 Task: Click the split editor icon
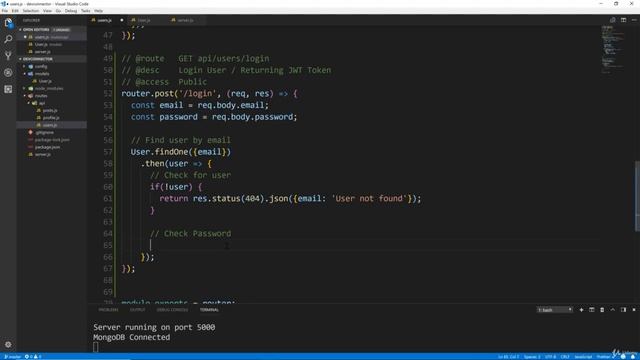623,20
